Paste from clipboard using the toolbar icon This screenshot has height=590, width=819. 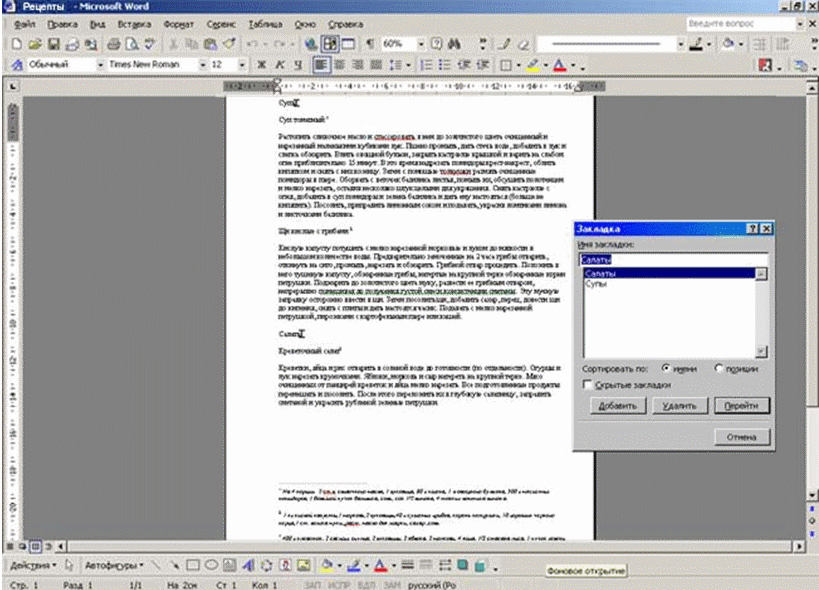point(210,44)
